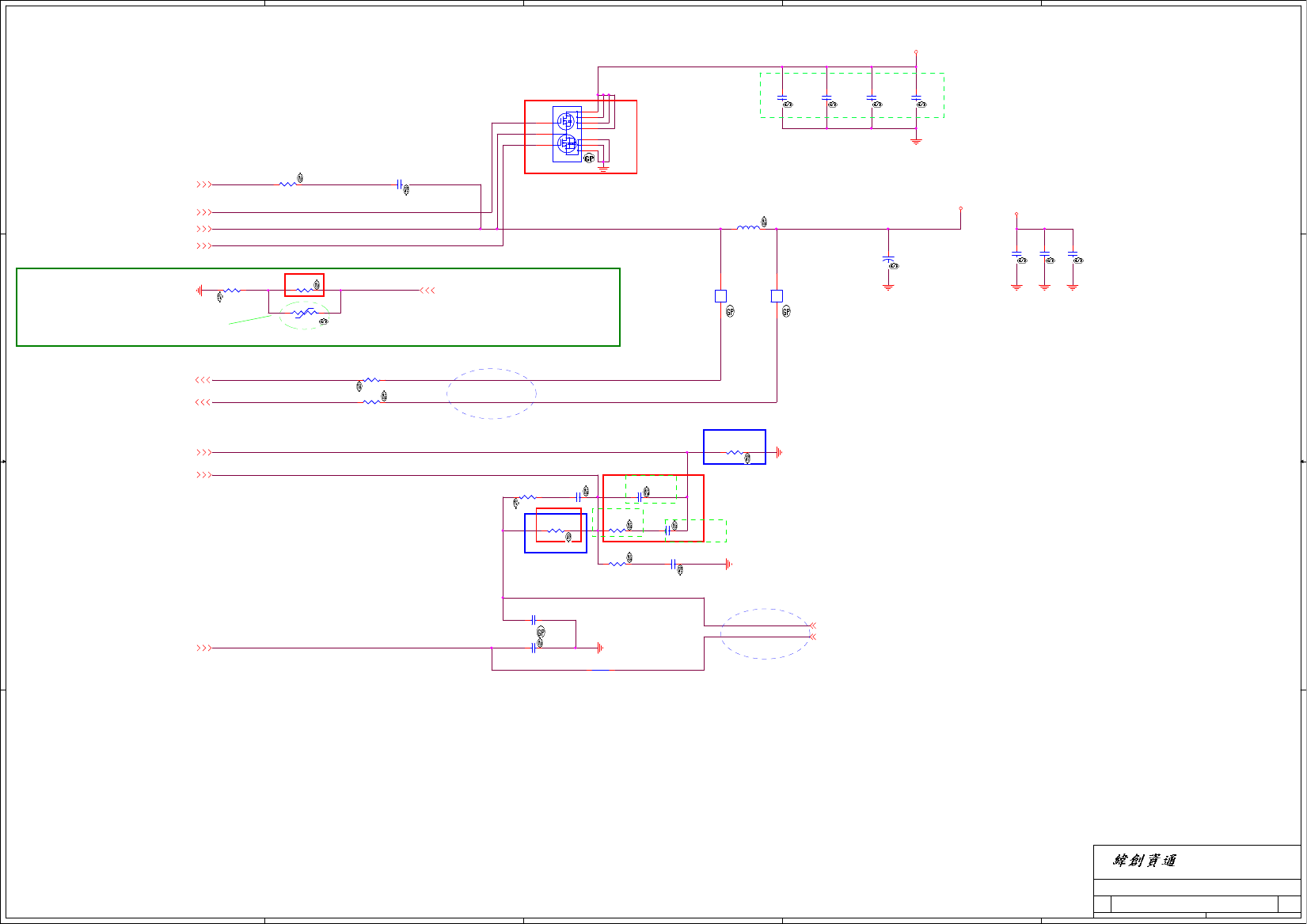Screen dimensions: 1307x924
Task: Select the left square pad below the inductor
Action: [x=720, y=296]
